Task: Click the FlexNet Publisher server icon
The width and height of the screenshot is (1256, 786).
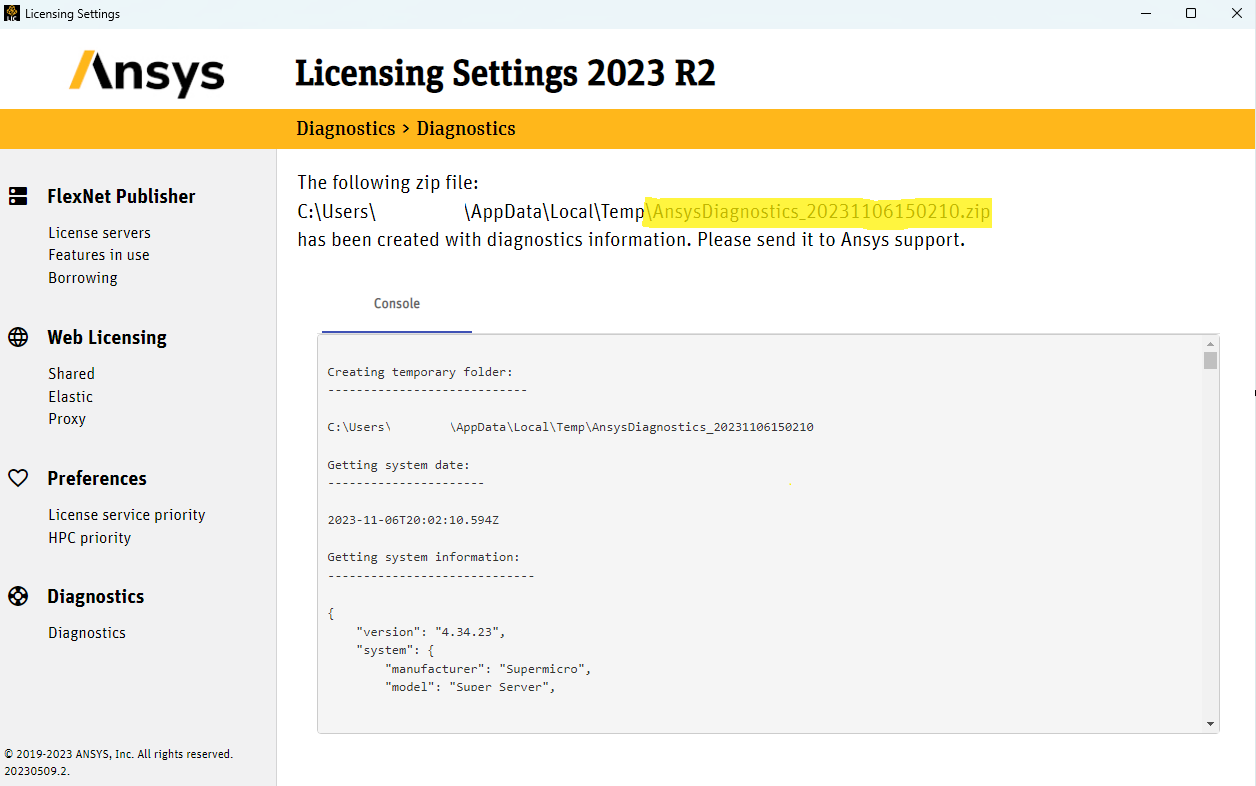Action: click(18, 196)
